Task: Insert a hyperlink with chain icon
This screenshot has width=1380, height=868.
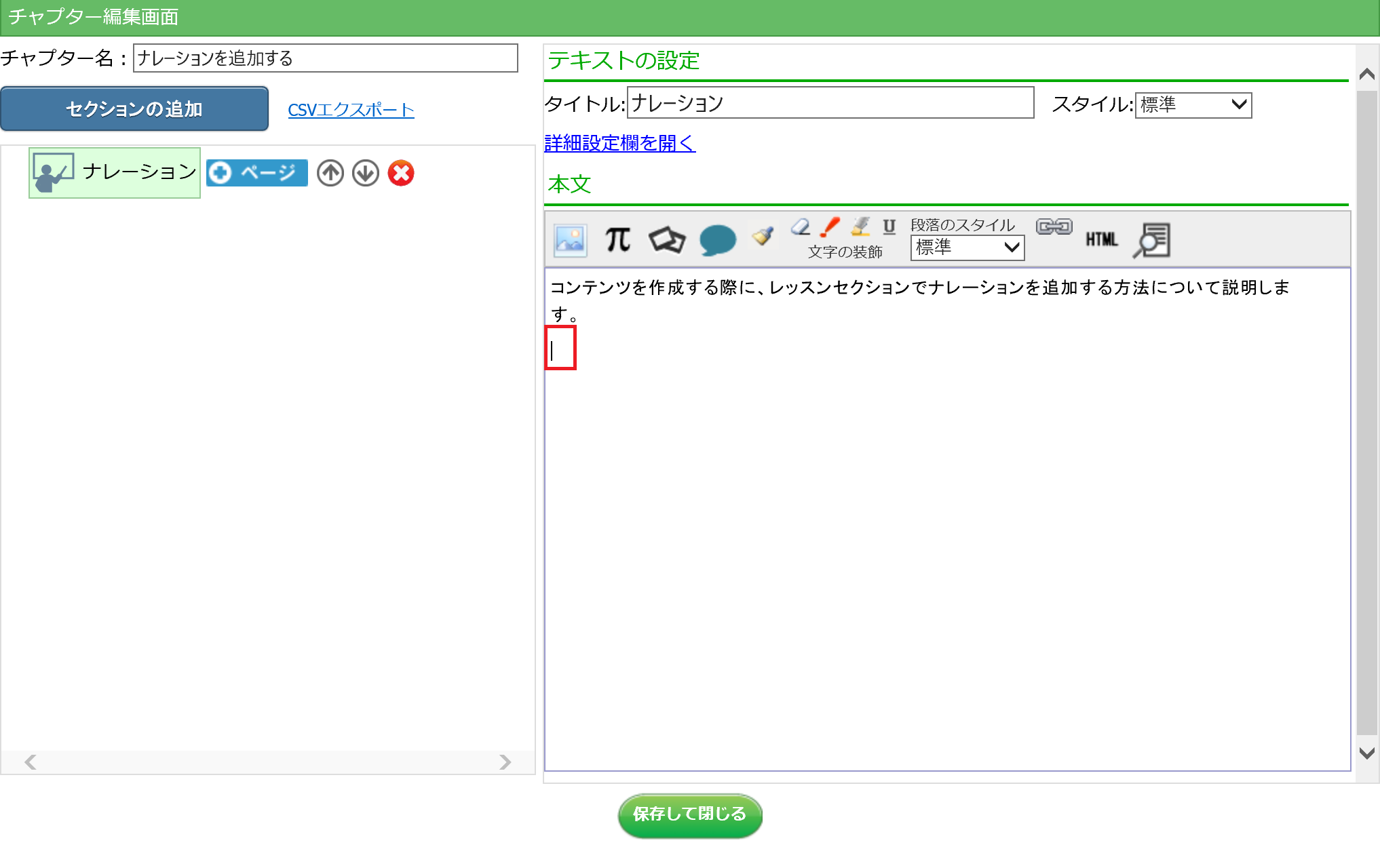Action: click(1054, 226)
